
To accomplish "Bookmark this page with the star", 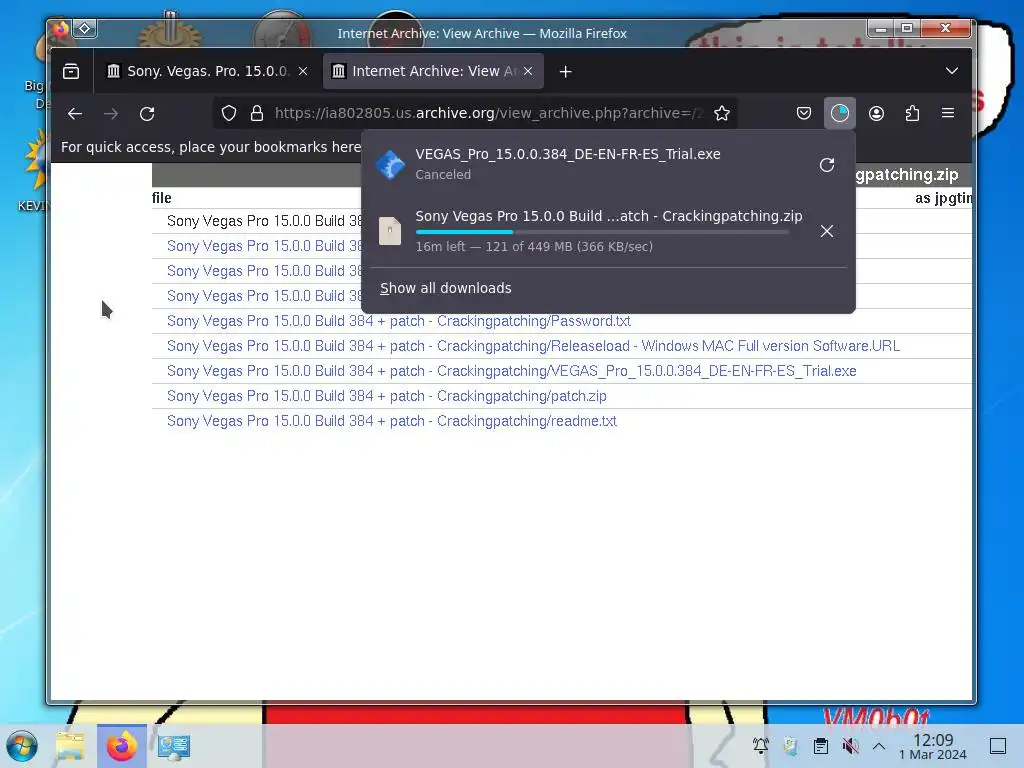I will click(x=722, y=114).
